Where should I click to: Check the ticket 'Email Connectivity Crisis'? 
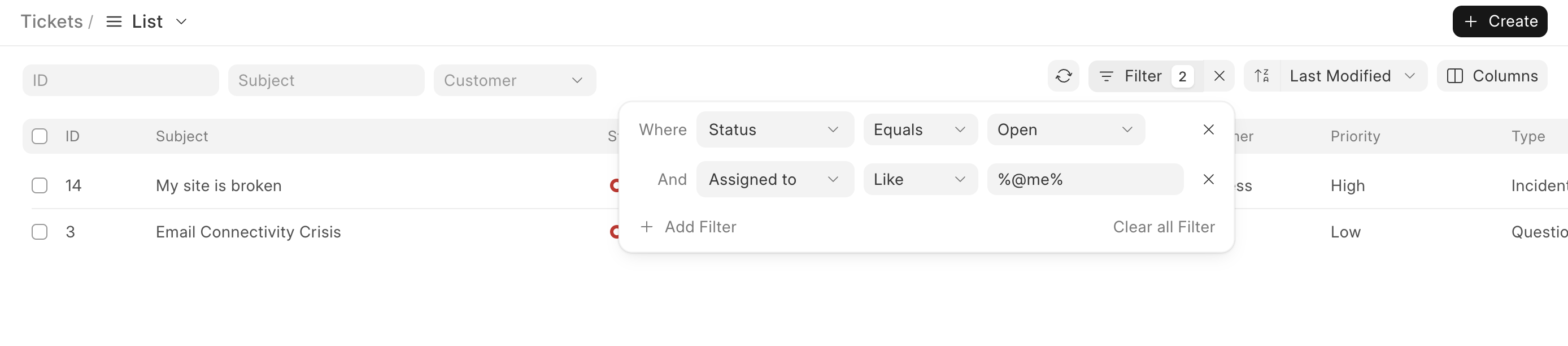39,231
